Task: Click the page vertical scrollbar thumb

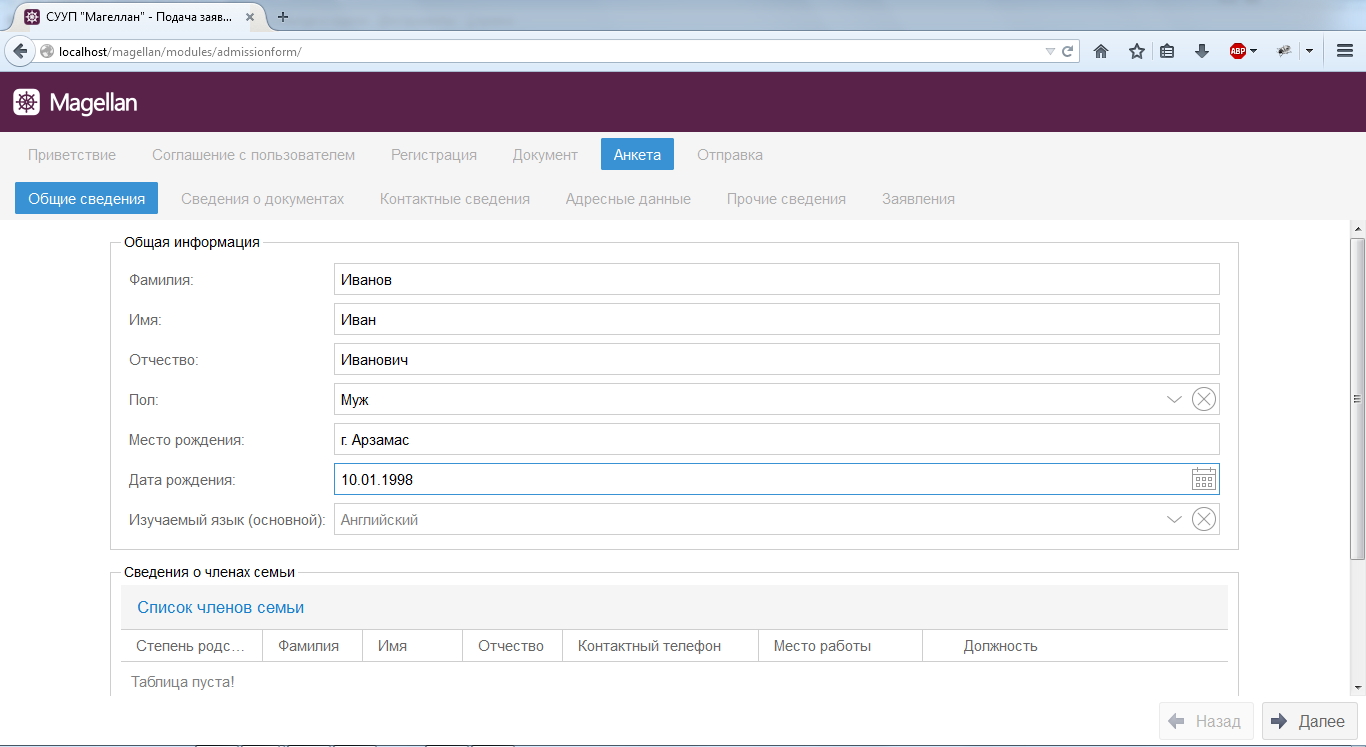Action: click(x=1357, y=398)
